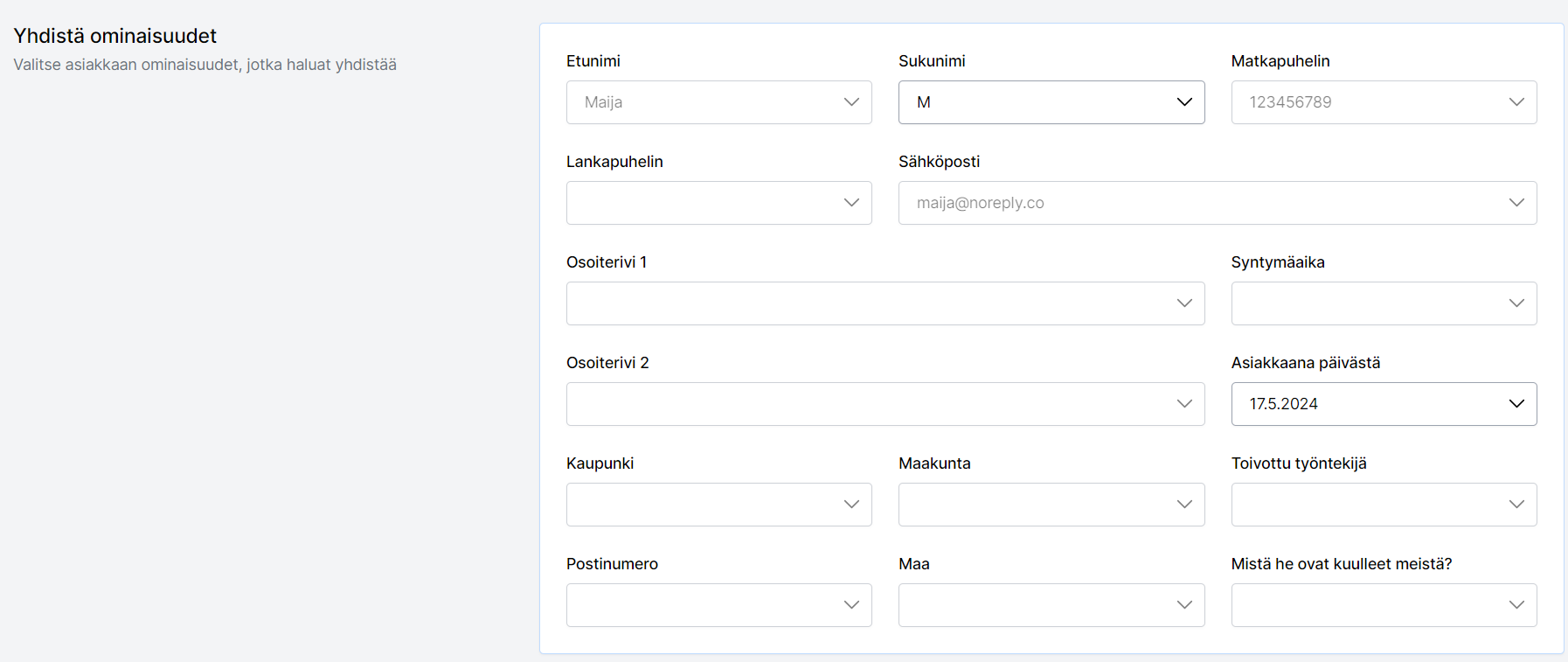This screenshot has height=662, width=1568.
Task: Open the Syntymäaika dropdown
Action: (x=1383, y=303)
